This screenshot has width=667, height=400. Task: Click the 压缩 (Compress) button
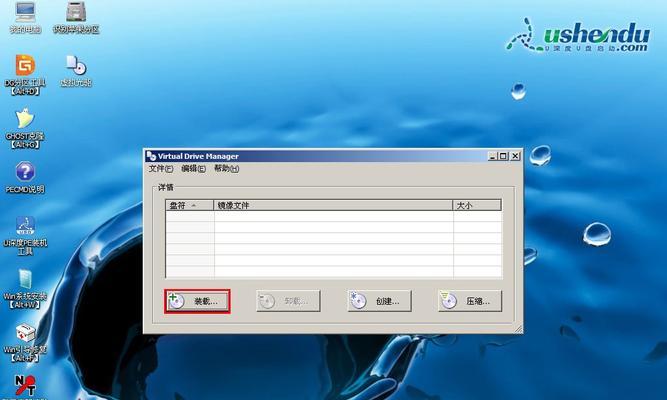pos(469,301)
